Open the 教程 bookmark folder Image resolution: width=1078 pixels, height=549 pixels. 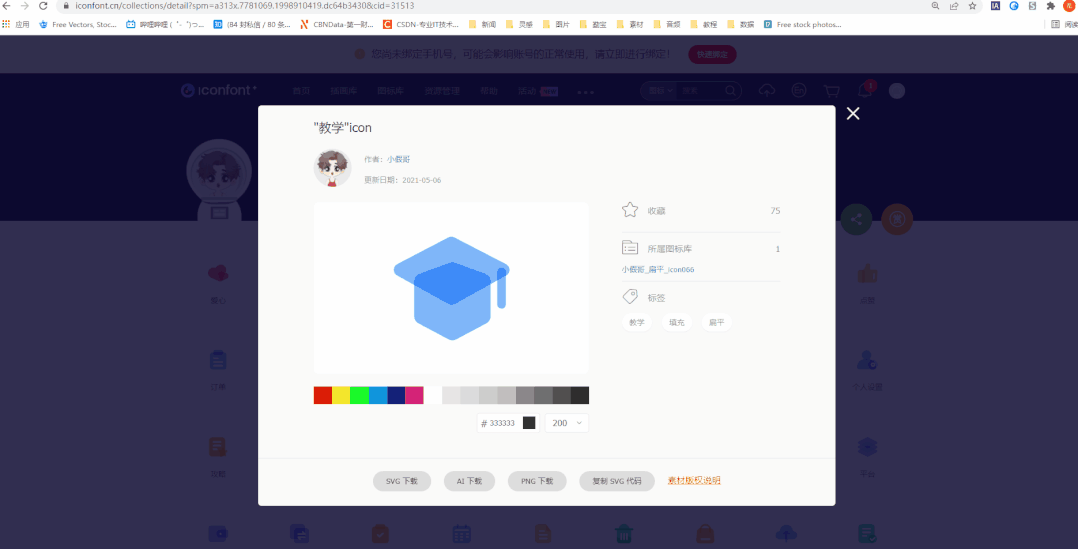704,24
